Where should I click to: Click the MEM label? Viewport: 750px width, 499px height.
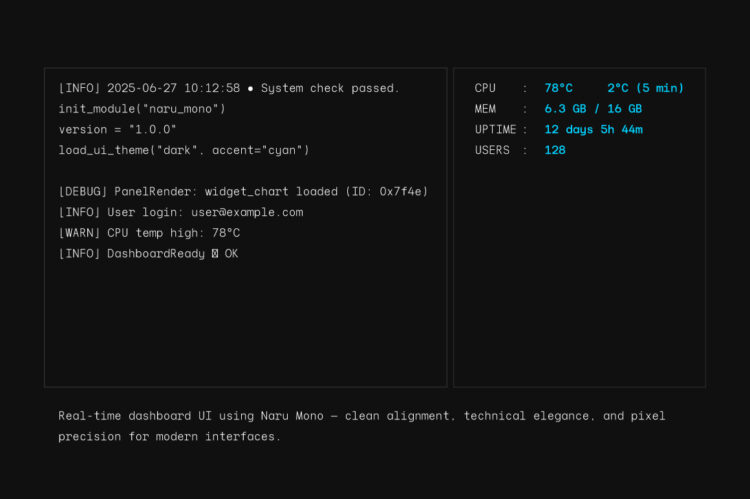[x=485, y=108]
